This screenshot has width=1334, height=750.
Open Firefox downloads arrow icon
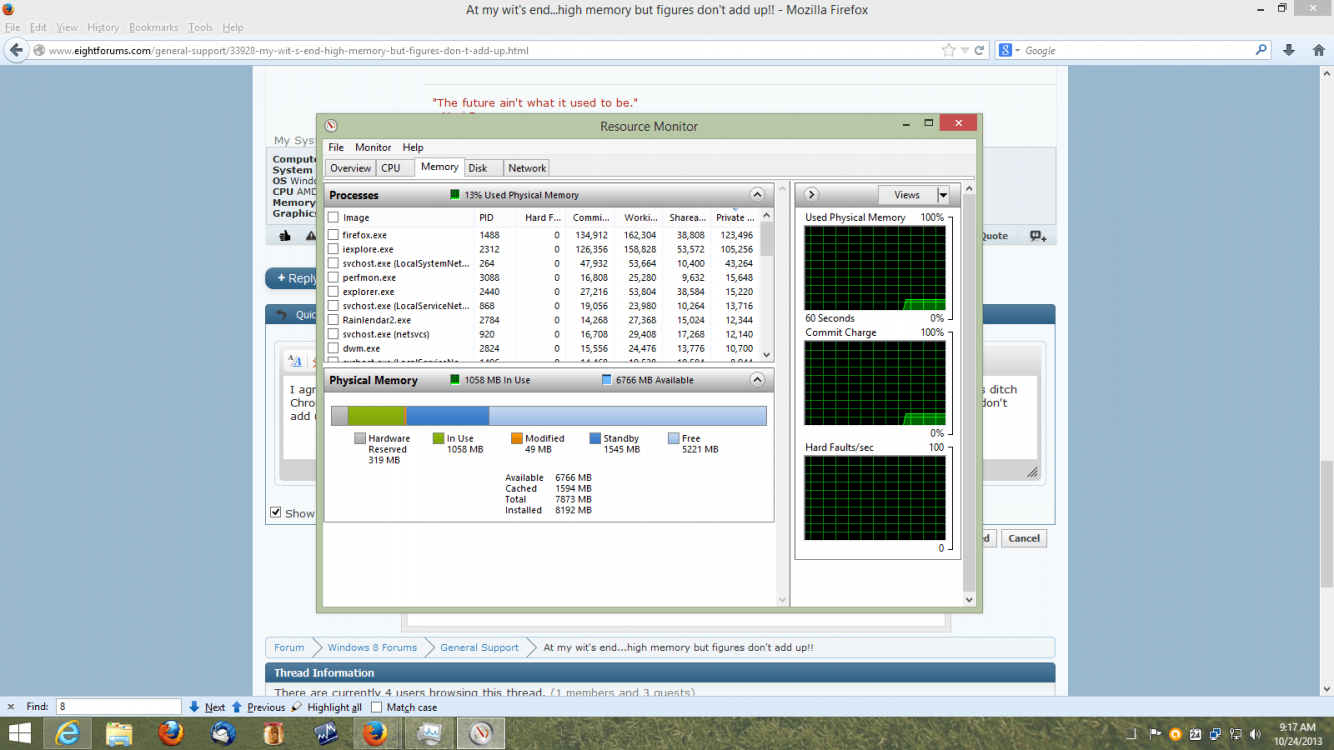click(x=1289, y=50)
